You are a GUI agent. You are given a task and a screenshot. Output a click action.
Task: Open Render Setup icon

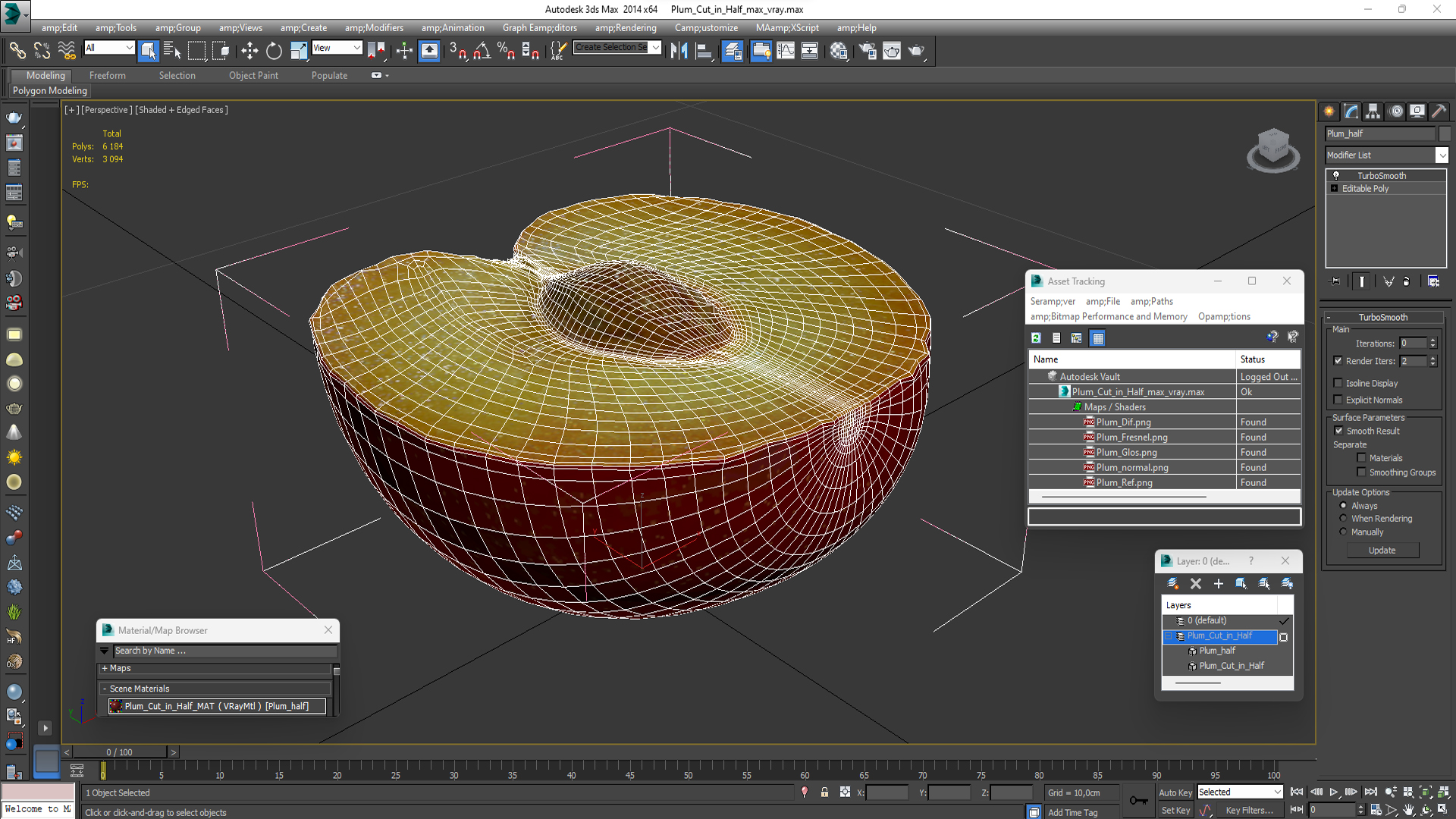(867, 51)
